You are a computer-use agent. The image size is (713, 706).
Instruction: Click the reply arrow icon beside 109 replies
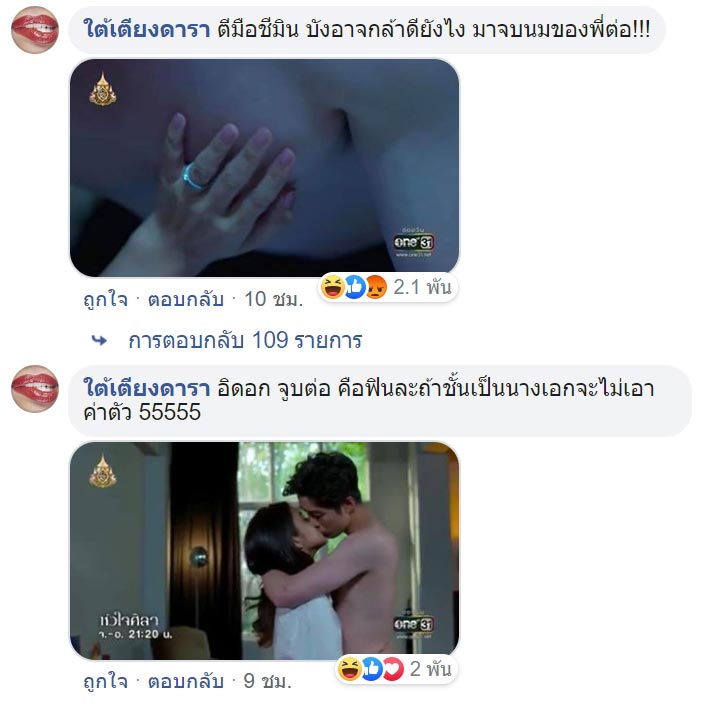99,340
